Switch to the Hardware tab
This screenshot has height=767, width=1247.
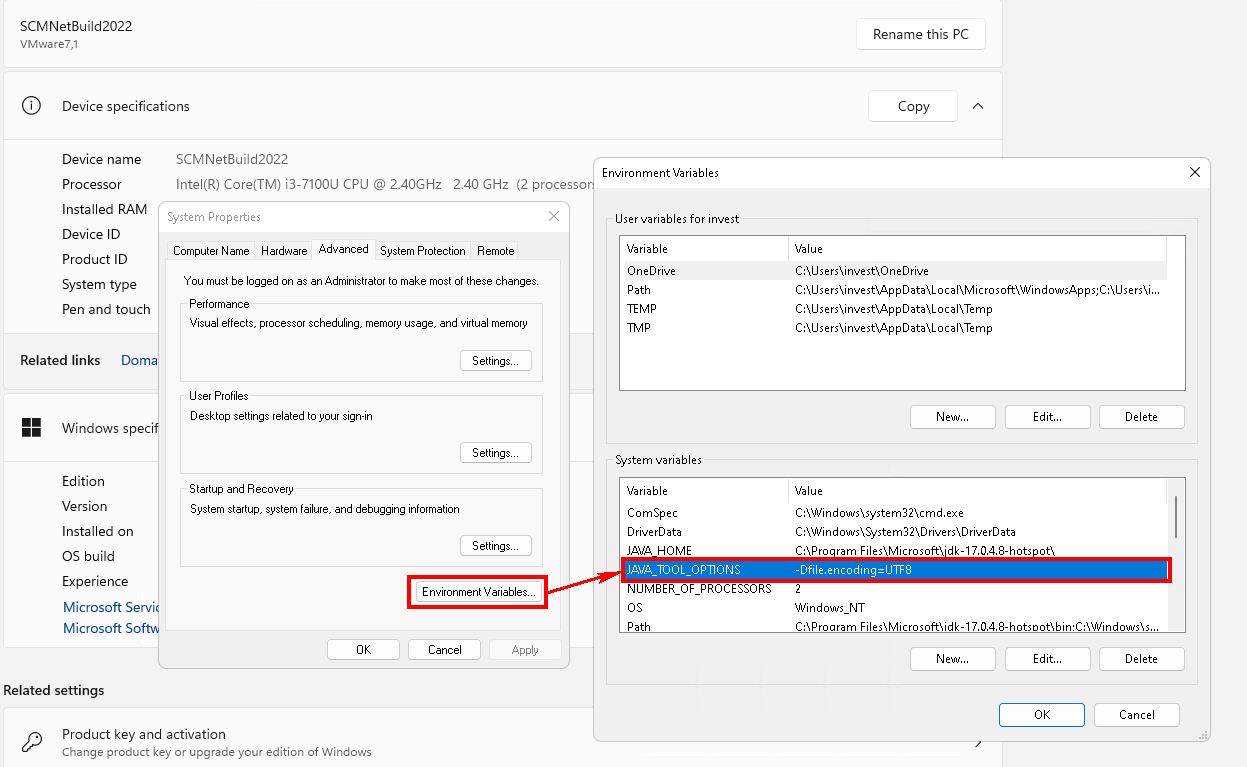(x=283, y=250)
